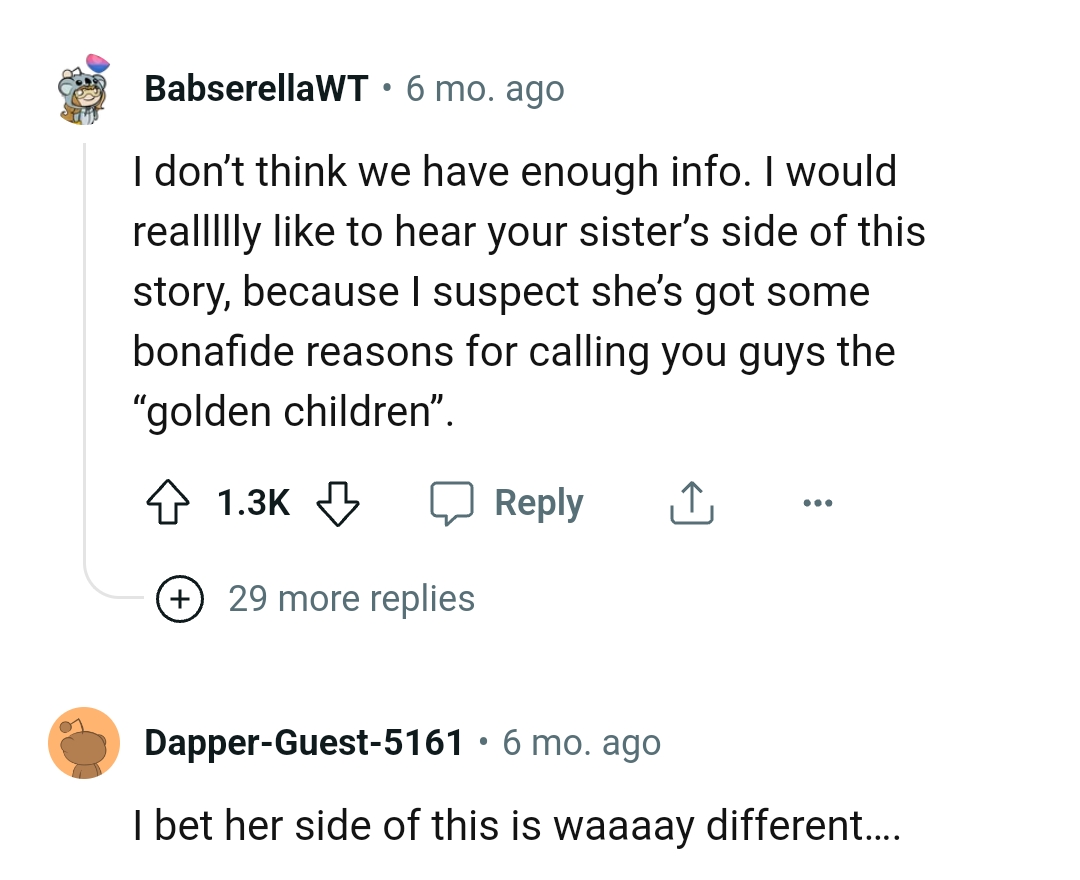Expand the 29 more replies thread
The width and height of the screenshot is (1080, 880).
tap(352, 598)
